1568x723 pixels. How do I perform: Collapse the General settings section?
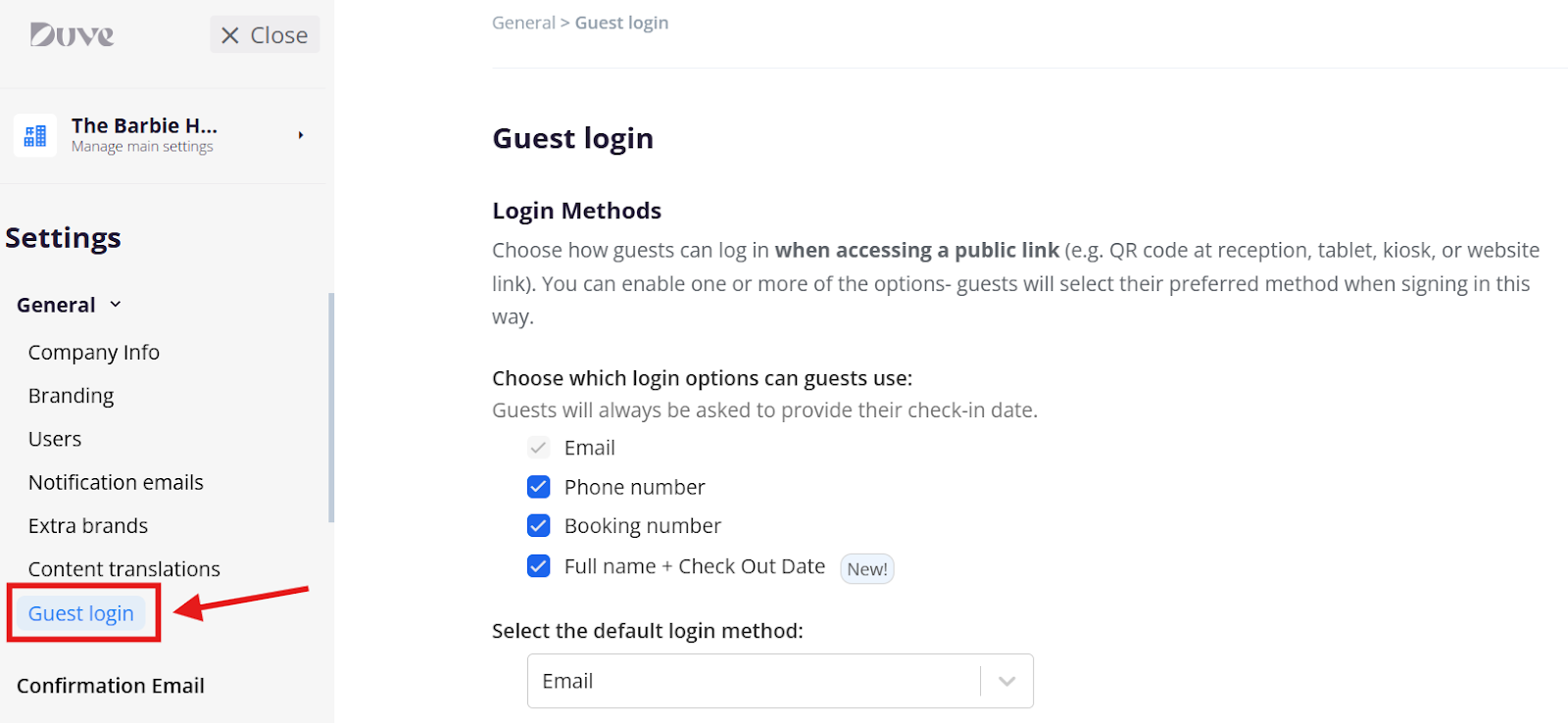[116, 305]
